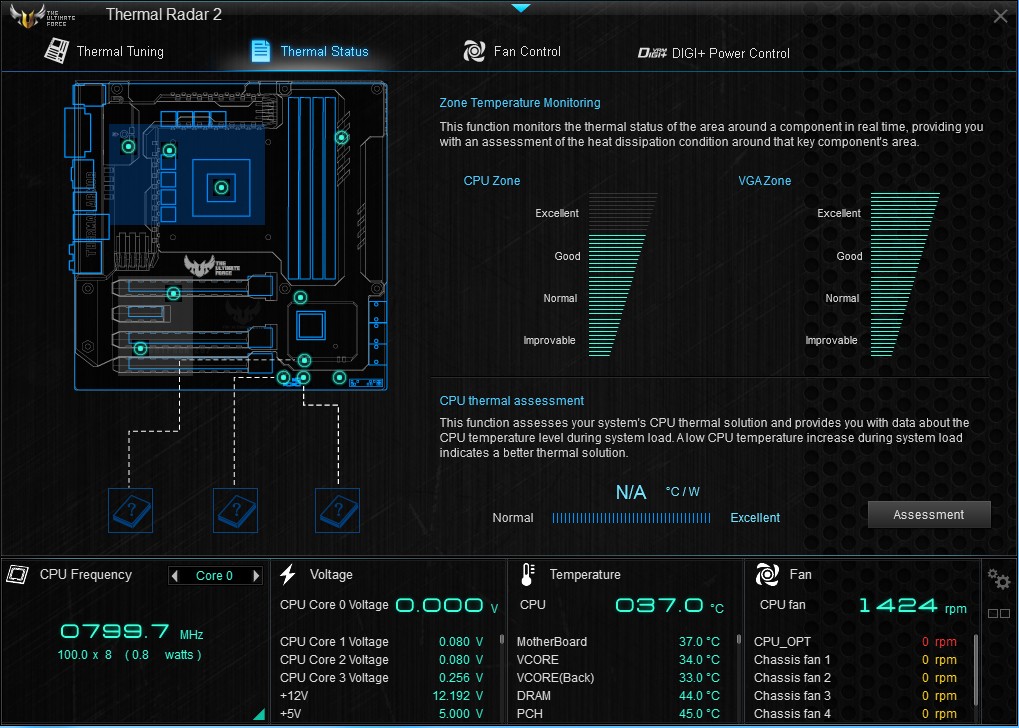Start the CPU thermal Assessment
Viewport: 1019px width, 728px height.
coord(929,515)
